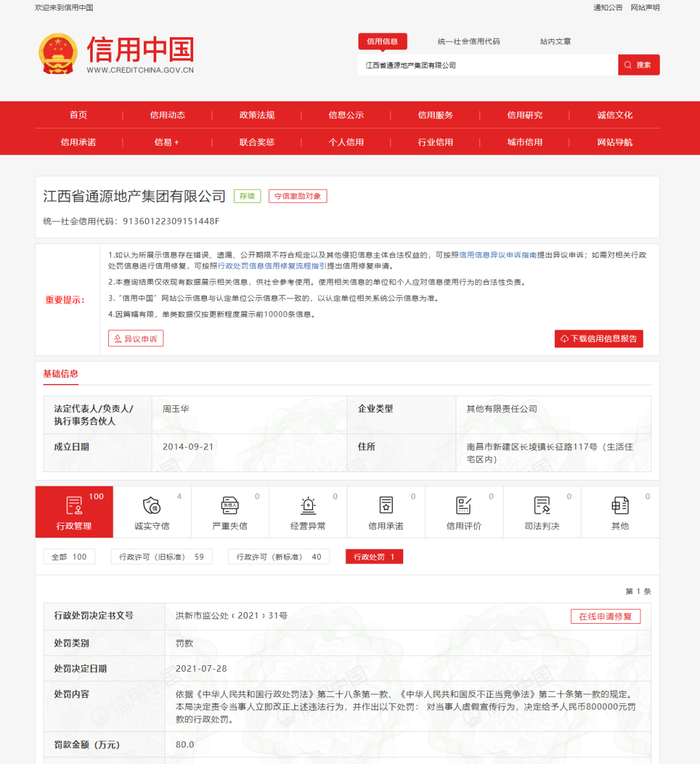The image size is (700, 764).
Task: Filter by 全部 100 records
Action: coord(69,556)
